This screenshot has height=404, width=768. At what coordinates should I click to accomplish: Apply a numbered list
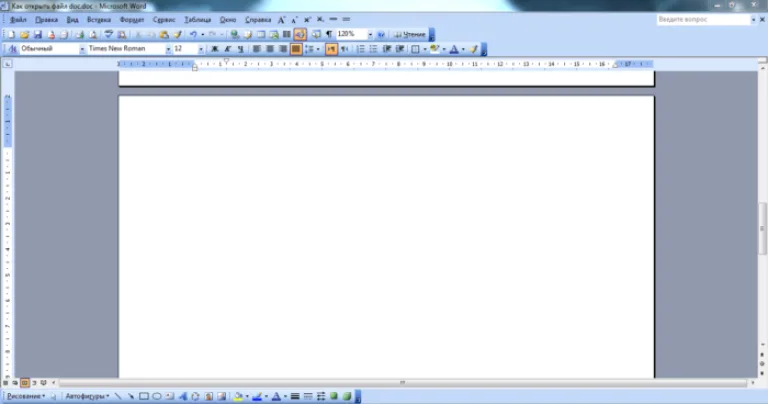click(x=360, y=49)
